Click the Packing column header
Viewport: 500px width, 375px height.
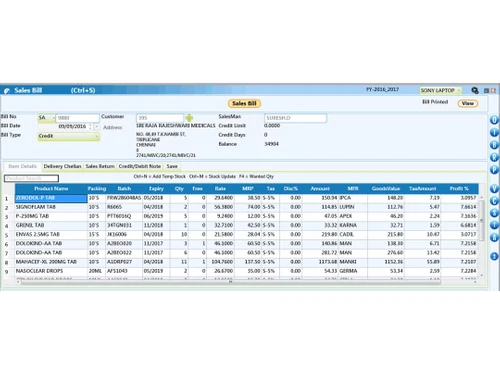click(x=97, y=189)
